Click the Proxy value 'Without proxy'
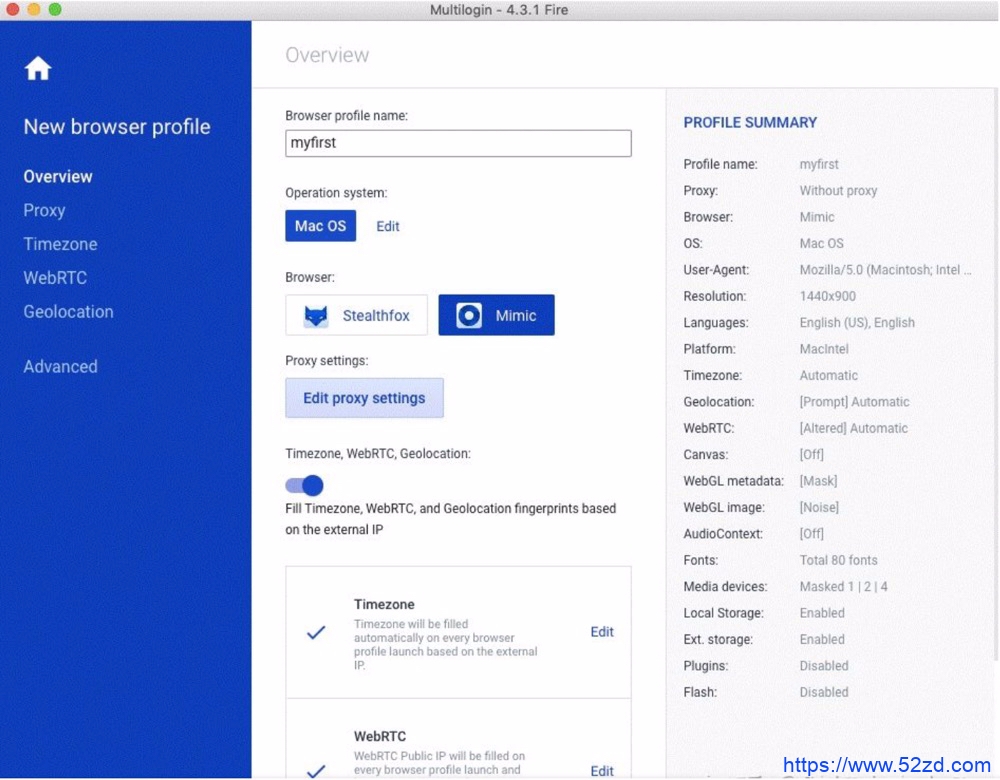The height and width of the screenshot is (780, 1000). [839, 191]
